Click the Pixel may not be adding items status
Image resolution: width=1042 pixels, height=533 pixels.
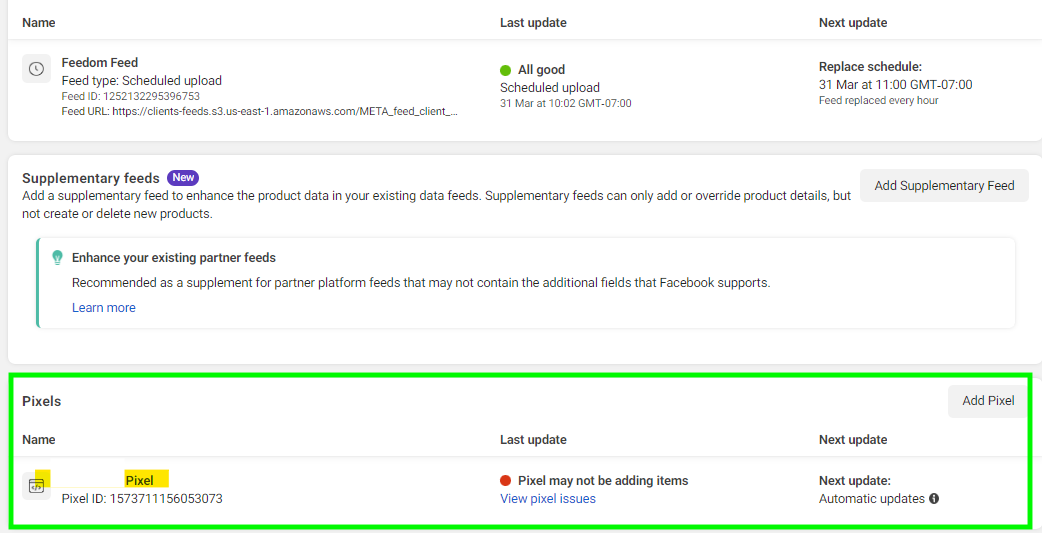(603, 480)
